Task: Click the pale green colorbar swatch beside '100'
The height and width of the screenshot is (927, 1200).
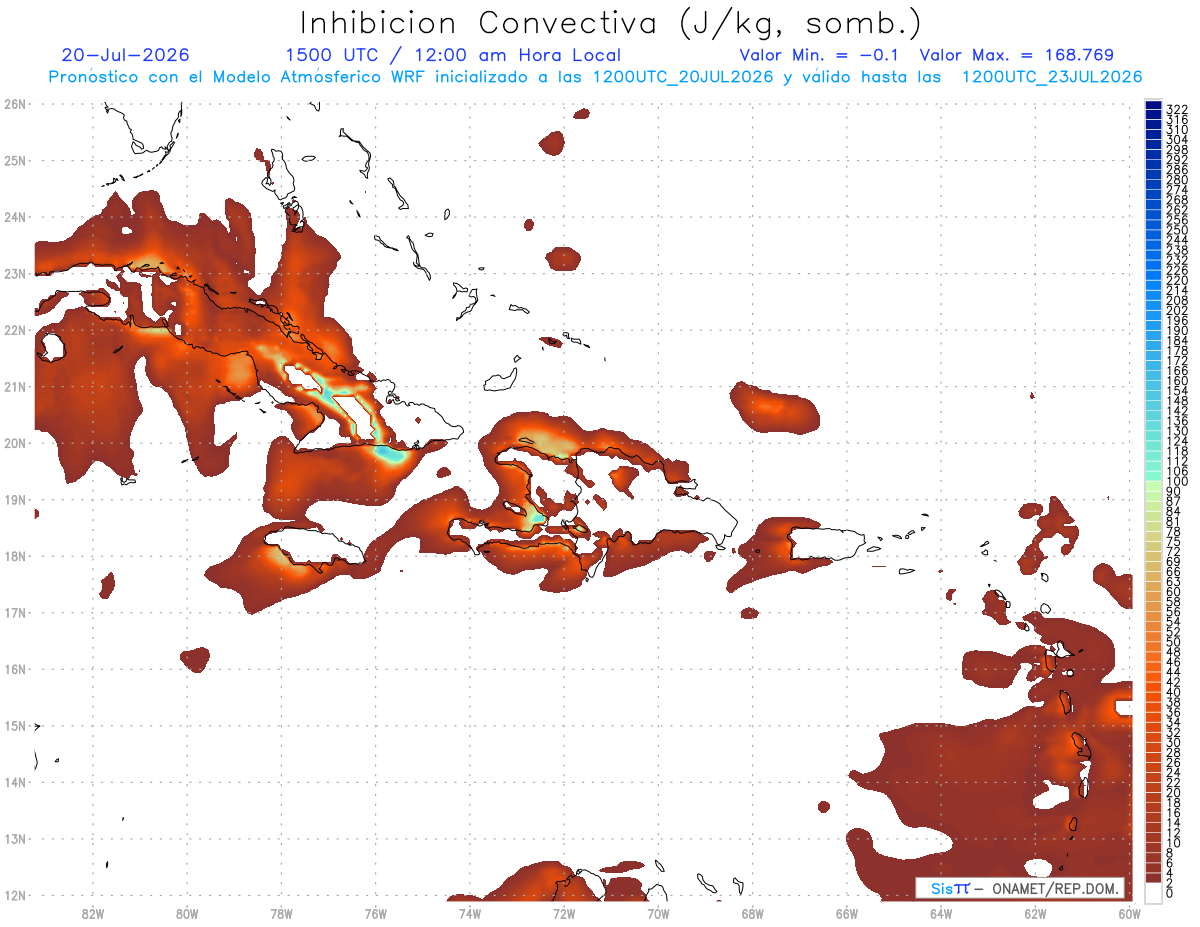Action: (1153, 485)
